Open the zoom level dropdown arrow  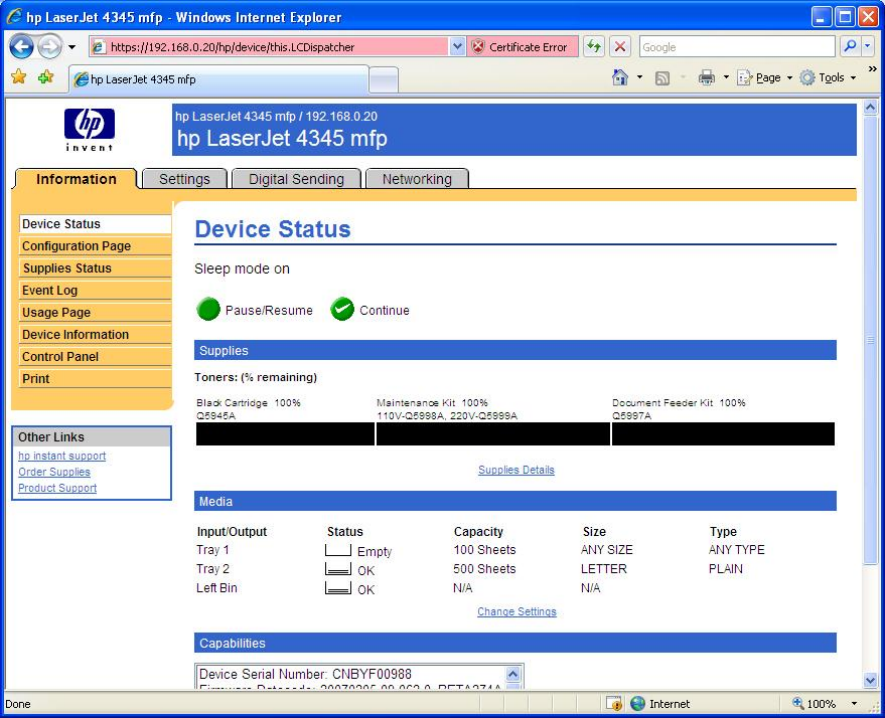[x=854, y=703]
